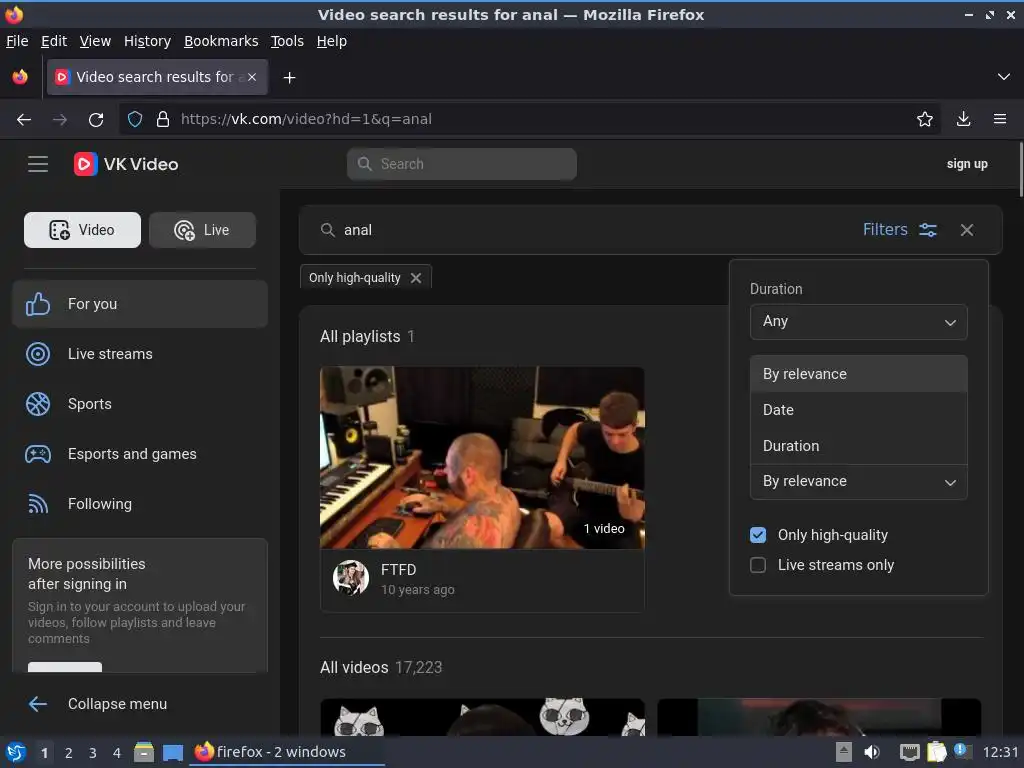Open the Tools menu
1024x768 pixels.
tap(287, 41)
